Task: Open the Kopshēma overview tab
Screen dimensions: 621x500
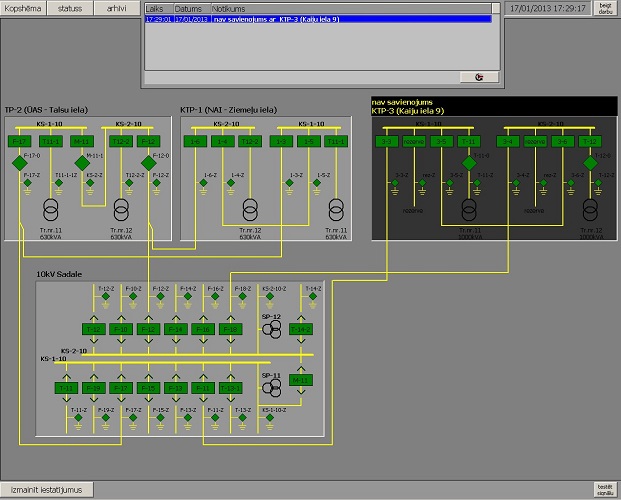Action: point(22,7)
